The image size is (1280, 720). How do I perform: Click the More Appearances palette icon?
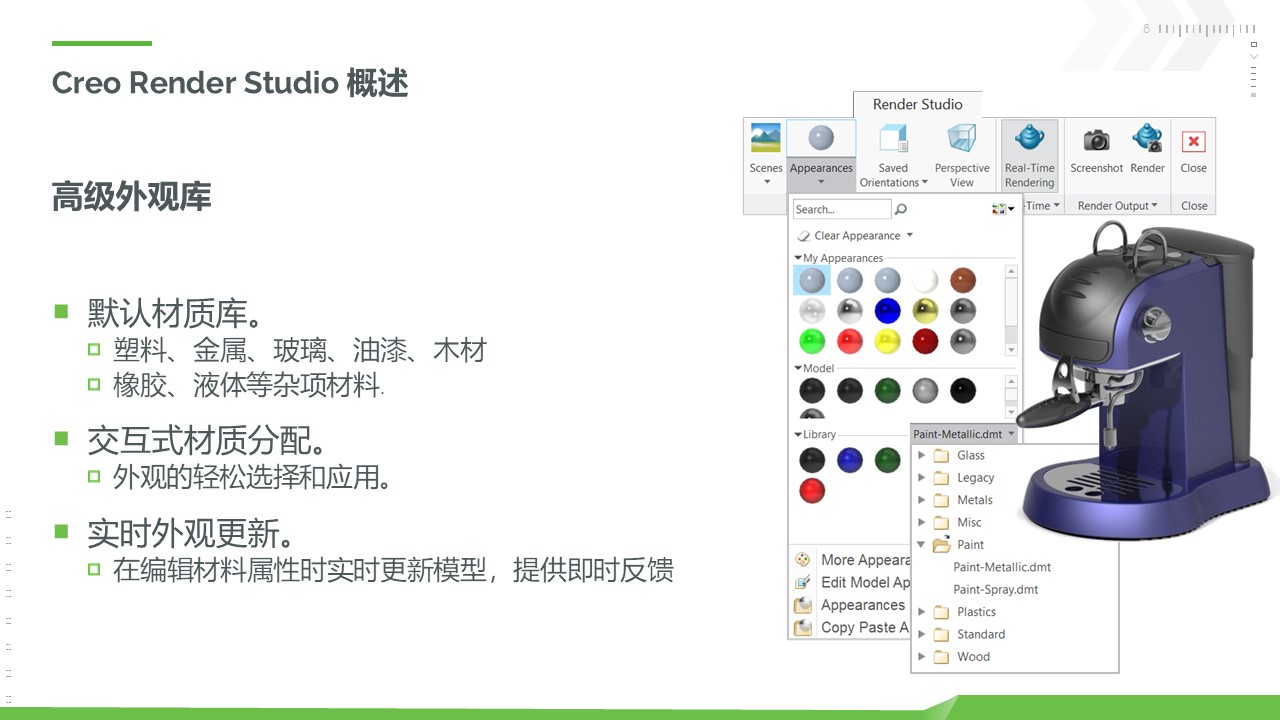coord(802,560)
